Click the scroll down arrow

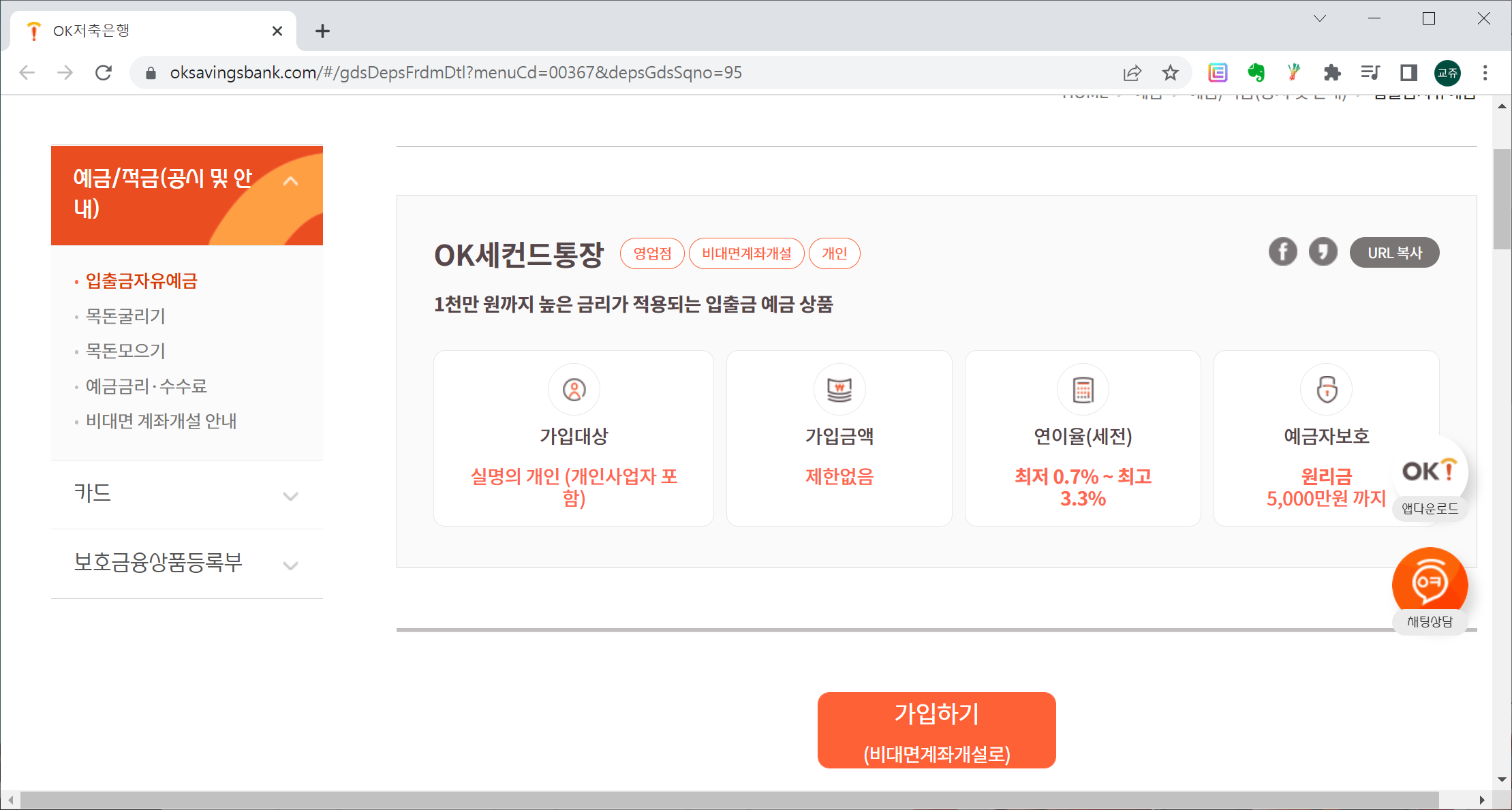click(1502, 779)
